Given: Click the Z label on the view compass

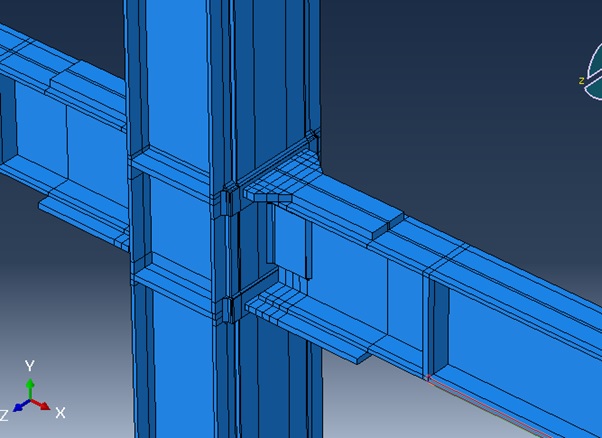Looking at the screenshot, I should click(580, 81).
